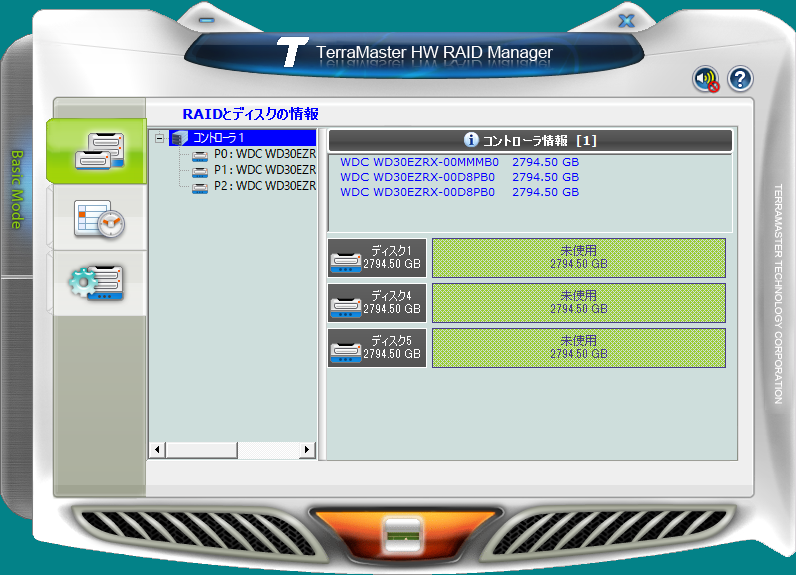Image resolution: width=796 pixels, height=575 pixels.
Task: Toggle the mute alarm speaker icon
Action: [x=706, y=79]
